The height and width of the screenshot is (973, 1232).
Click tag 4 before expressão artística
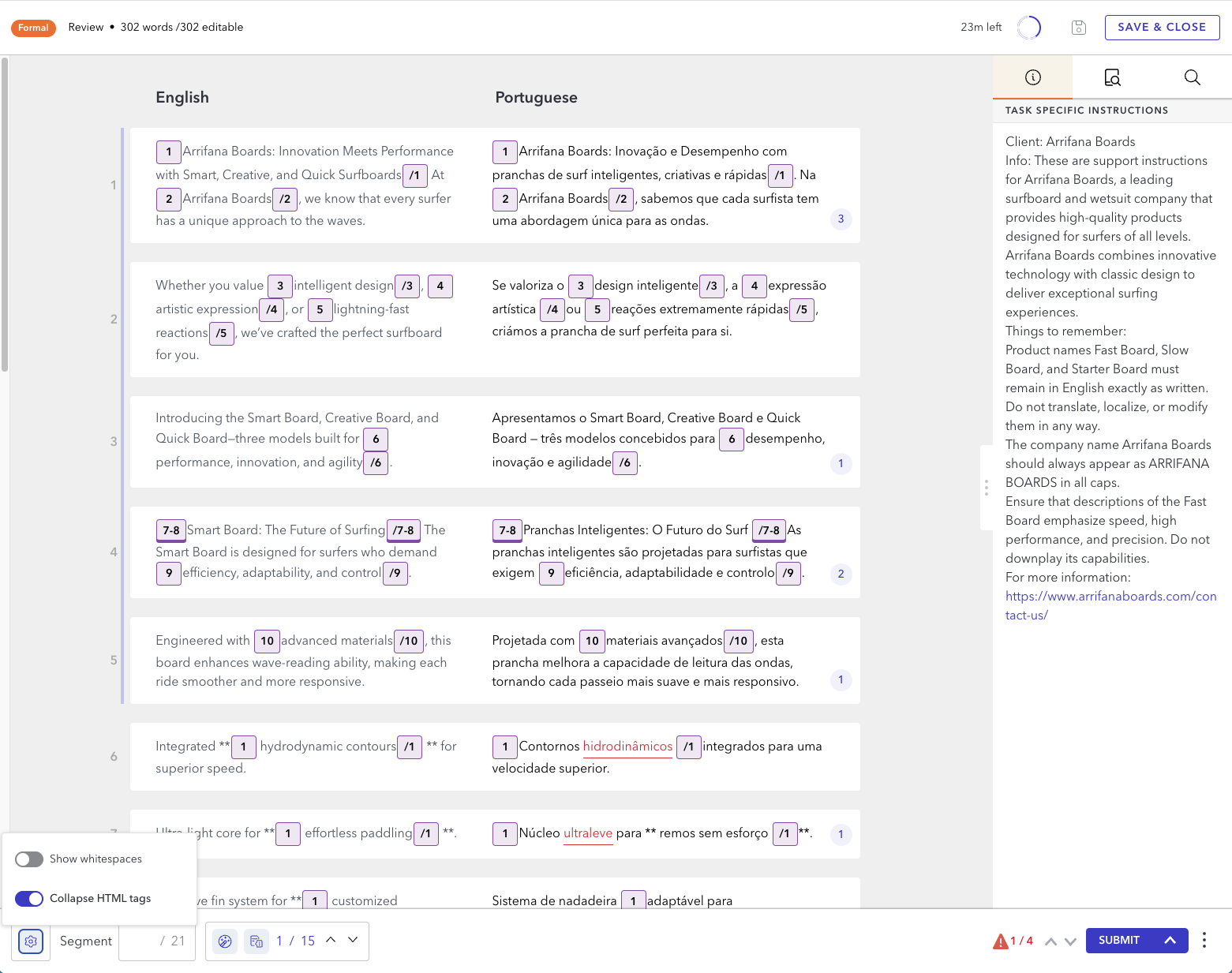click(755, 286)
